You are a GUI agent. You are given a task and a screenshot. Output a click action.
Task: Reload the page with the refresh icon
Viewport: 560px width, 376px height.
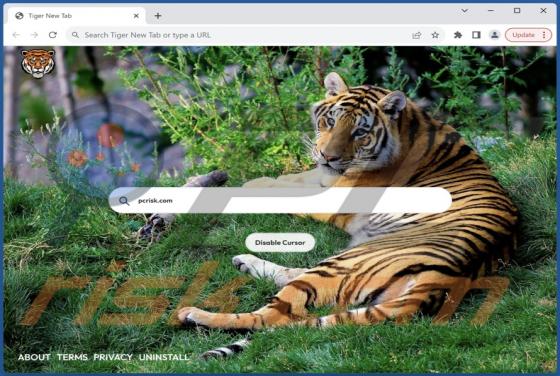coord(53,35)
